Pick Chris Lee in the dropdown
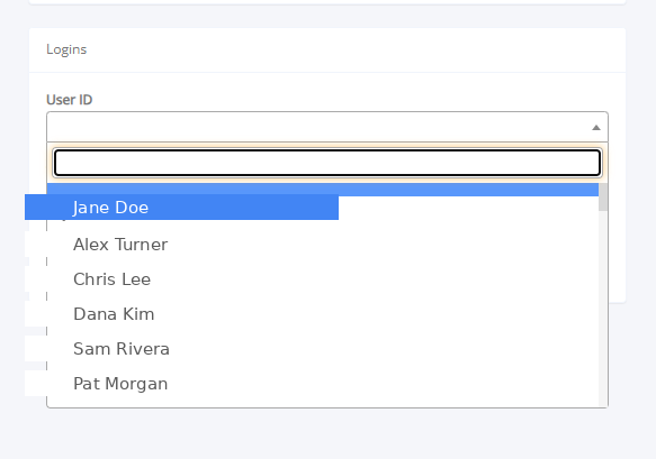Screen dimensions: 656x459 112,279
